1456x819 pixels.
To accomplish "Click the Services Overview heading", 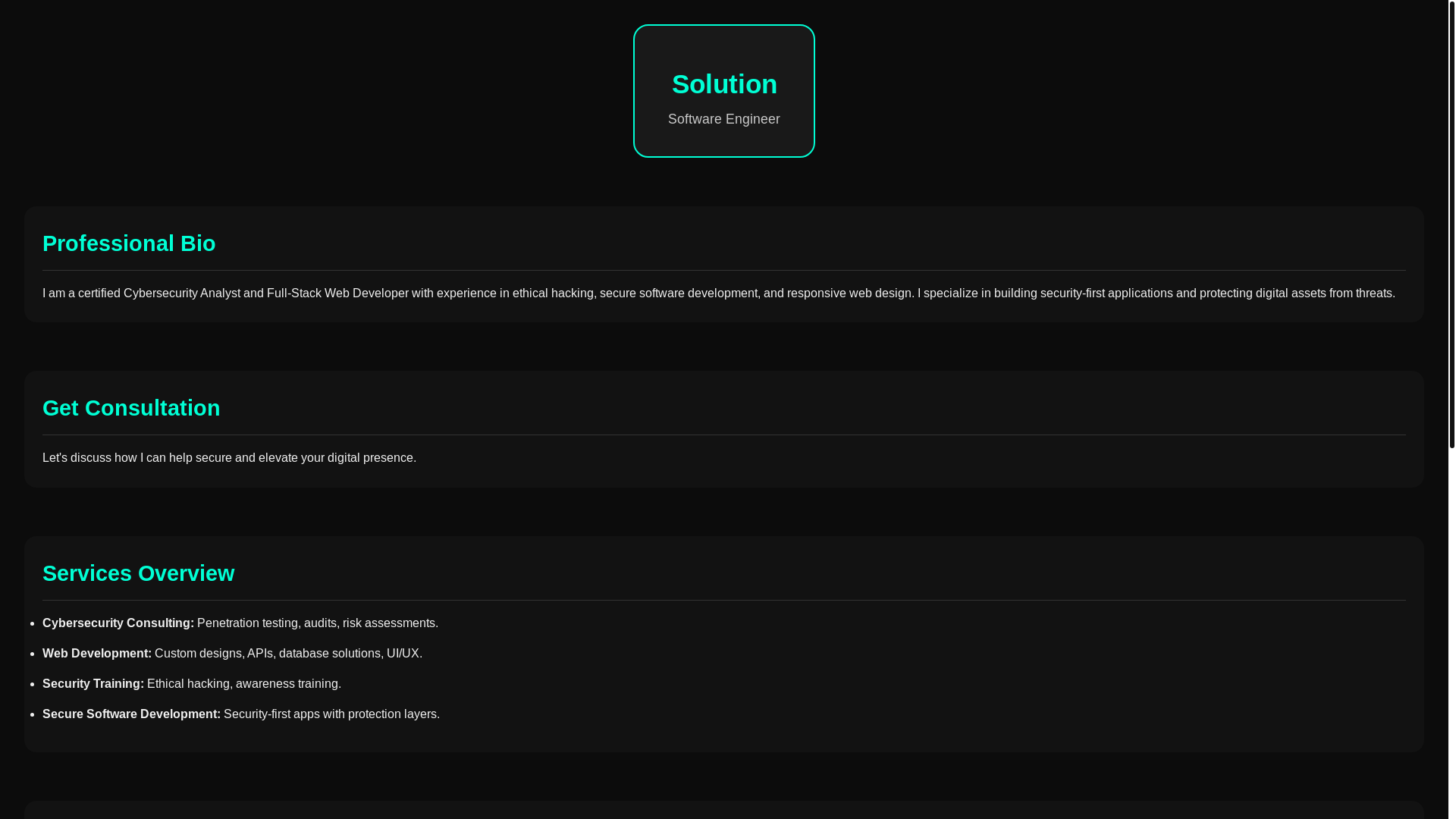I will click(139, 573).
